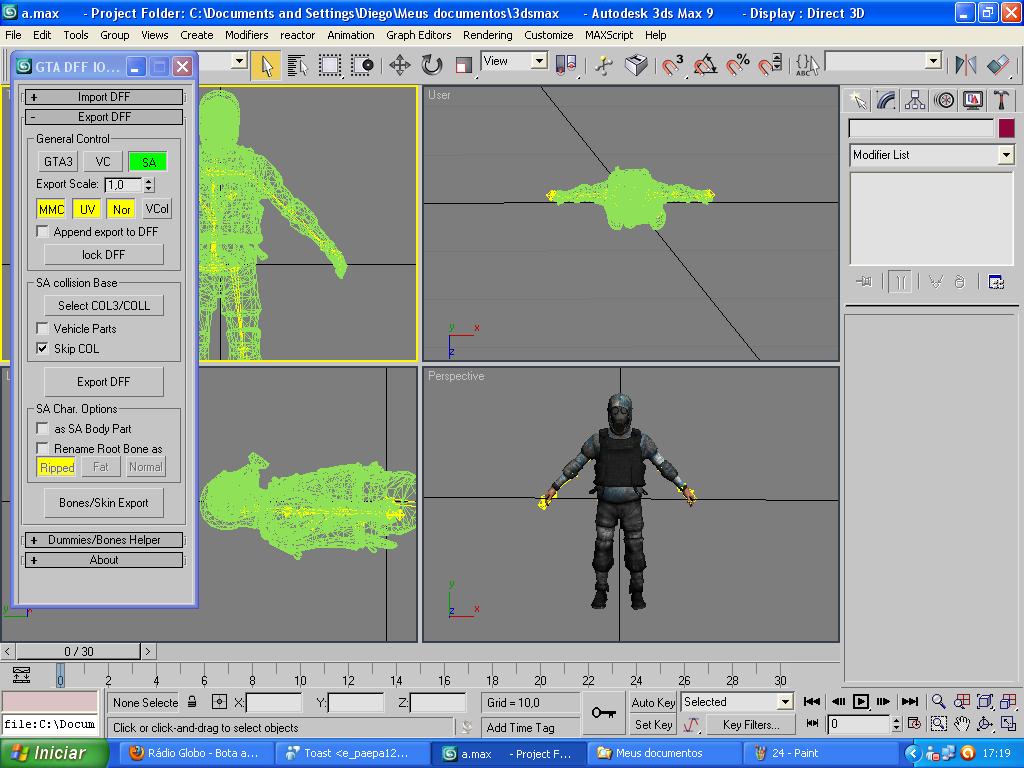Open the Utilities hammer panel
The width and height of the screenshot is (1024, 768).
(x=1001, y=100)
